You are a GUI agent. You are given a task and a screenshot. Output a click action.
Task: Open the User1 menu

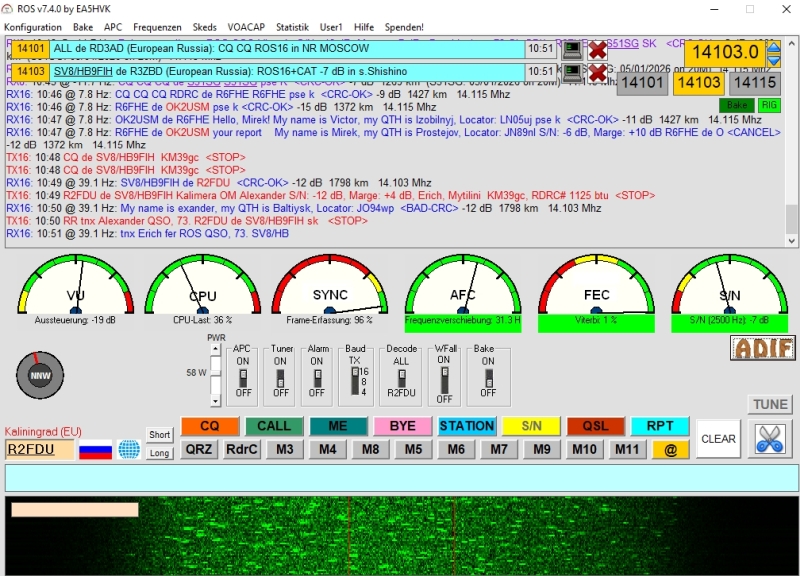tap(331, 28)
